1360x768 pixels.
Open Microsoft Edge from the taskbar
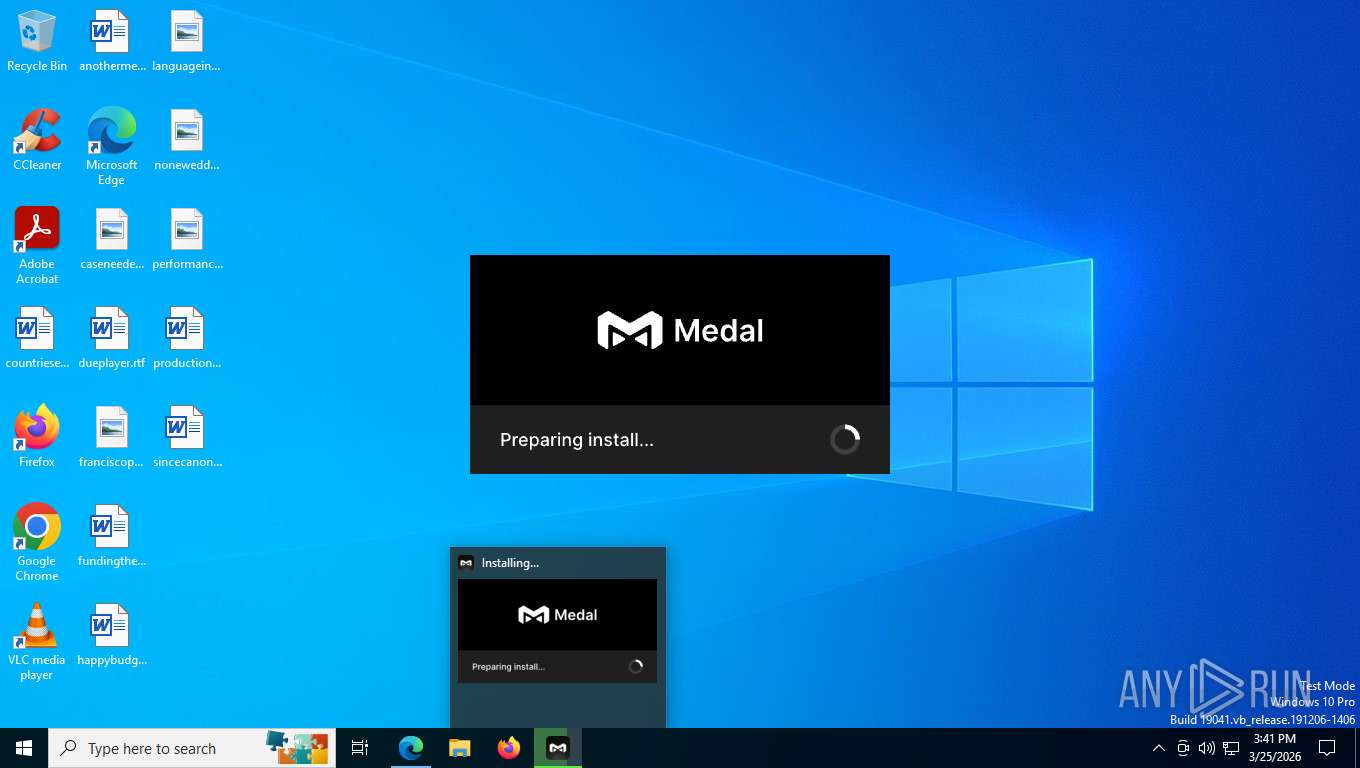(411, 747)
